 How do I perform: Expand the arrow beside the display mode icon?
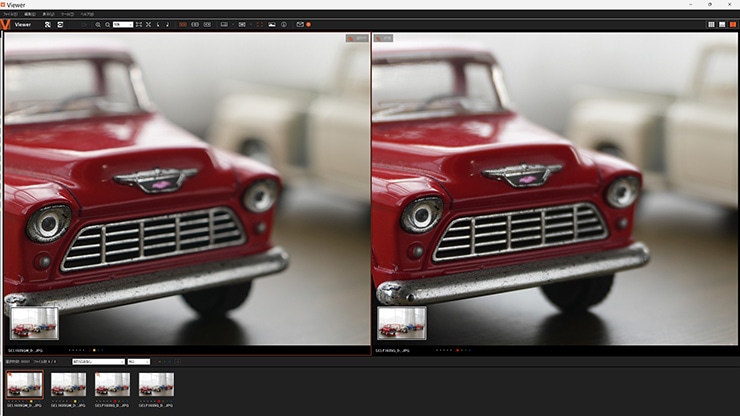(x=233, y=25)
